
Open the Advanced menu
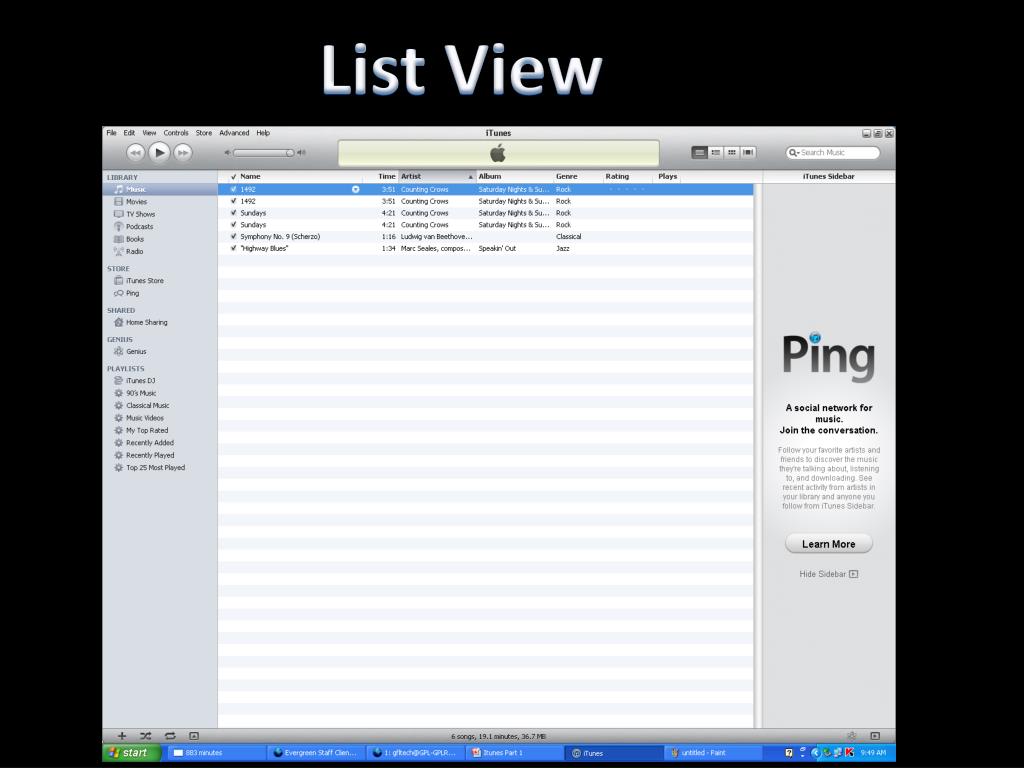pyautogui.click(x=234, y=133)
